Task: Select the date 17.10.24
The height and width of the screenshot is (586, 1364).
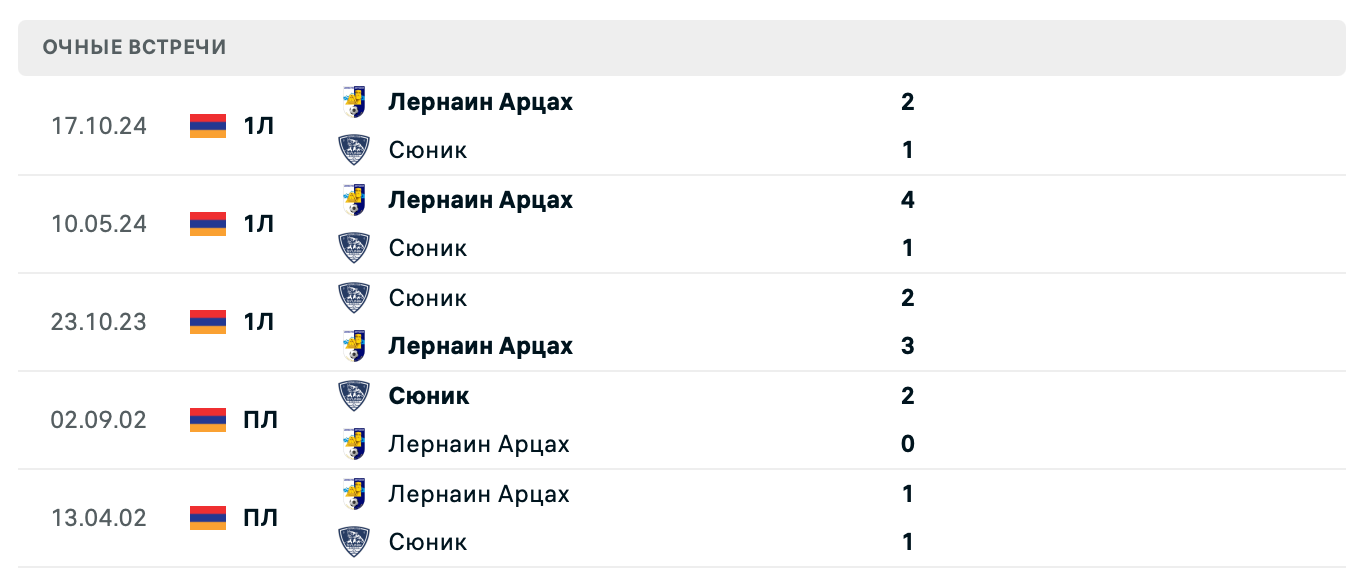Action: pyautogui.click(x=99, y=126)
